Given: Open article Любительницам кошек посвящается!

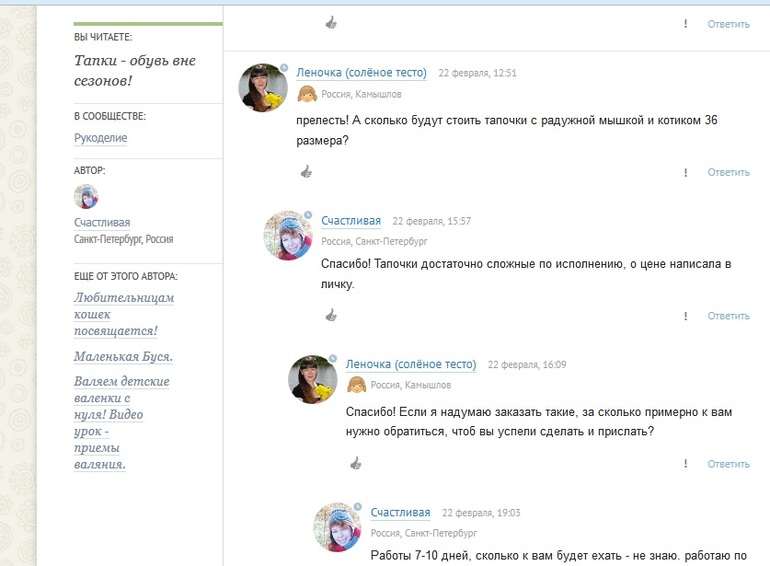Looking at the screenshot, I should pos(124,314).
